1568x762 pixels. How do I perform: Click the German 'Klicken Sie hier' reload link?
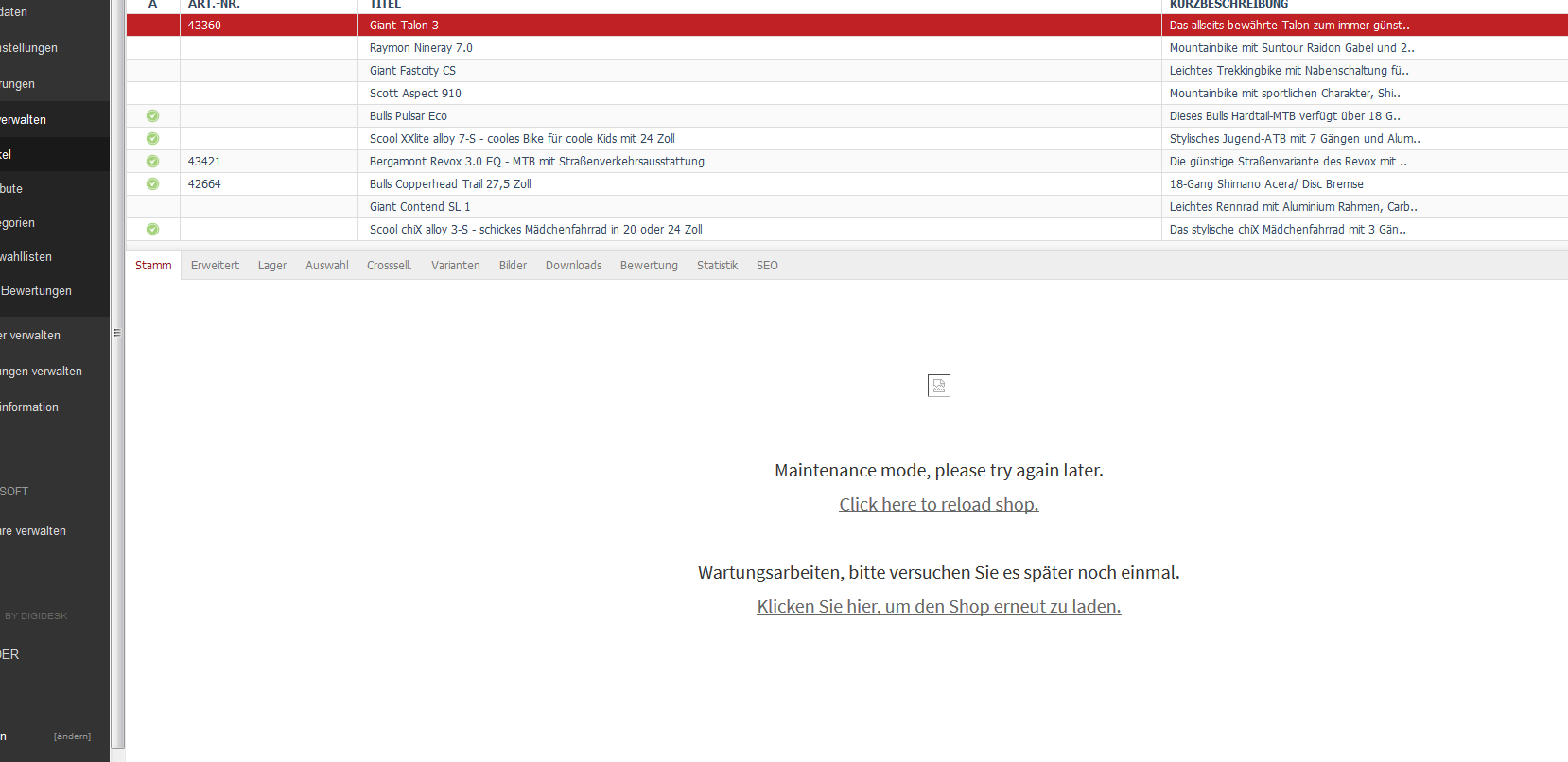click(938, 607)
